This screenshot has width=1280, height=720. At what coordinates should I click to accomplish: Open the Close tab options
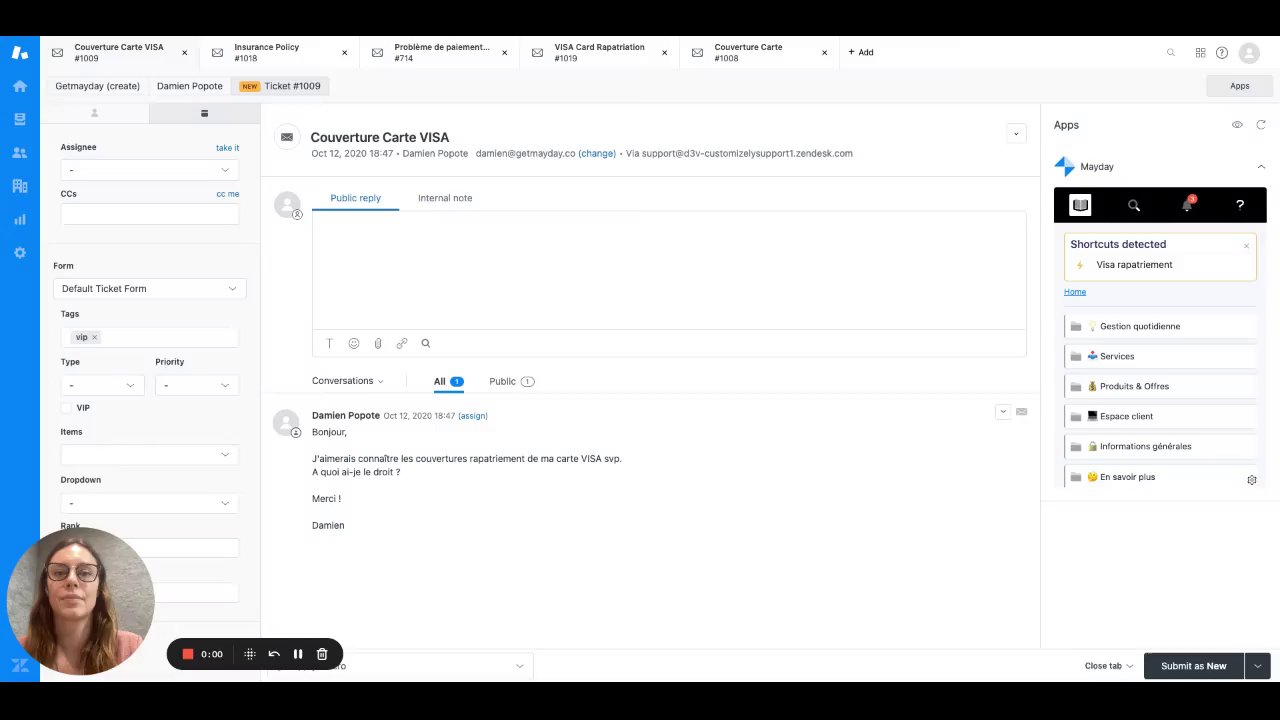pyautogui.click(x=1109, y=666)
